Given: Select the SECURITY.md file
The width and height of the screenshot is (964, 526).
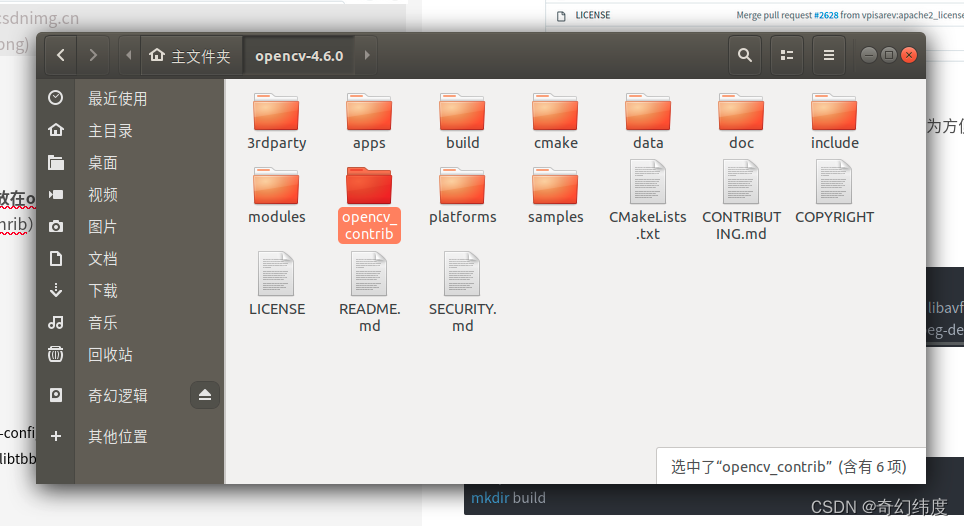Looking at the screenshot, I should (x=462, y=292).
